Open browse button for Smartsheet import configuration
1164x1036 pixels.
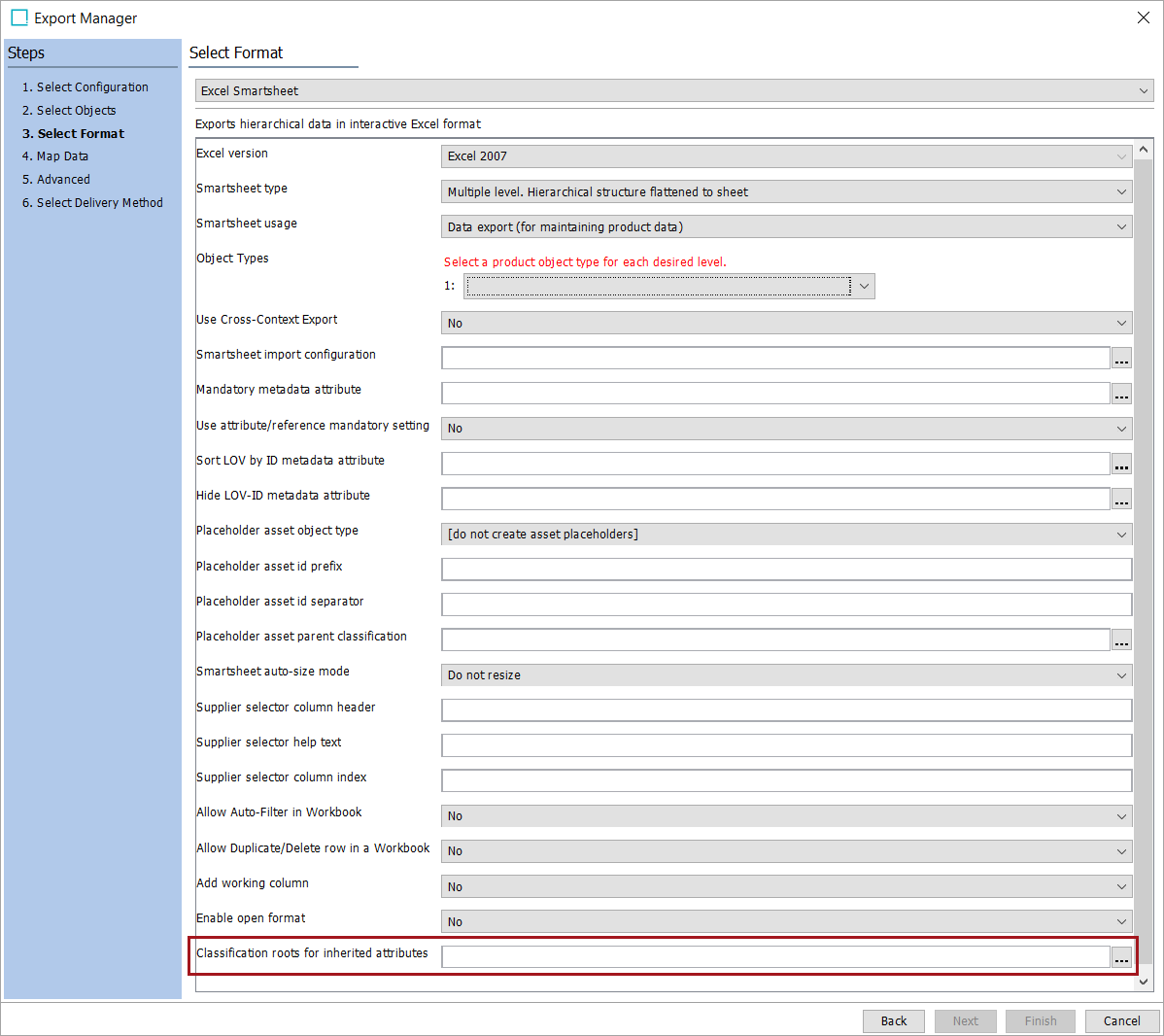1121,358
